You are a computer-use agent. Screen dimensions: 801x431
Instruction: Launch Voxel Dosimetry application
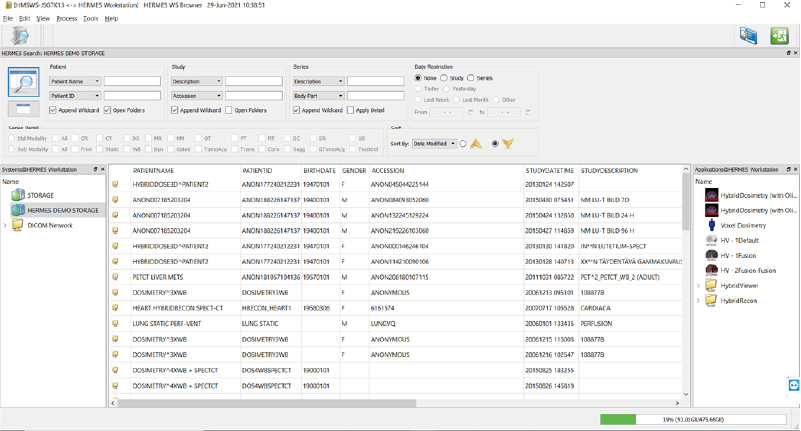pos(712,225)
